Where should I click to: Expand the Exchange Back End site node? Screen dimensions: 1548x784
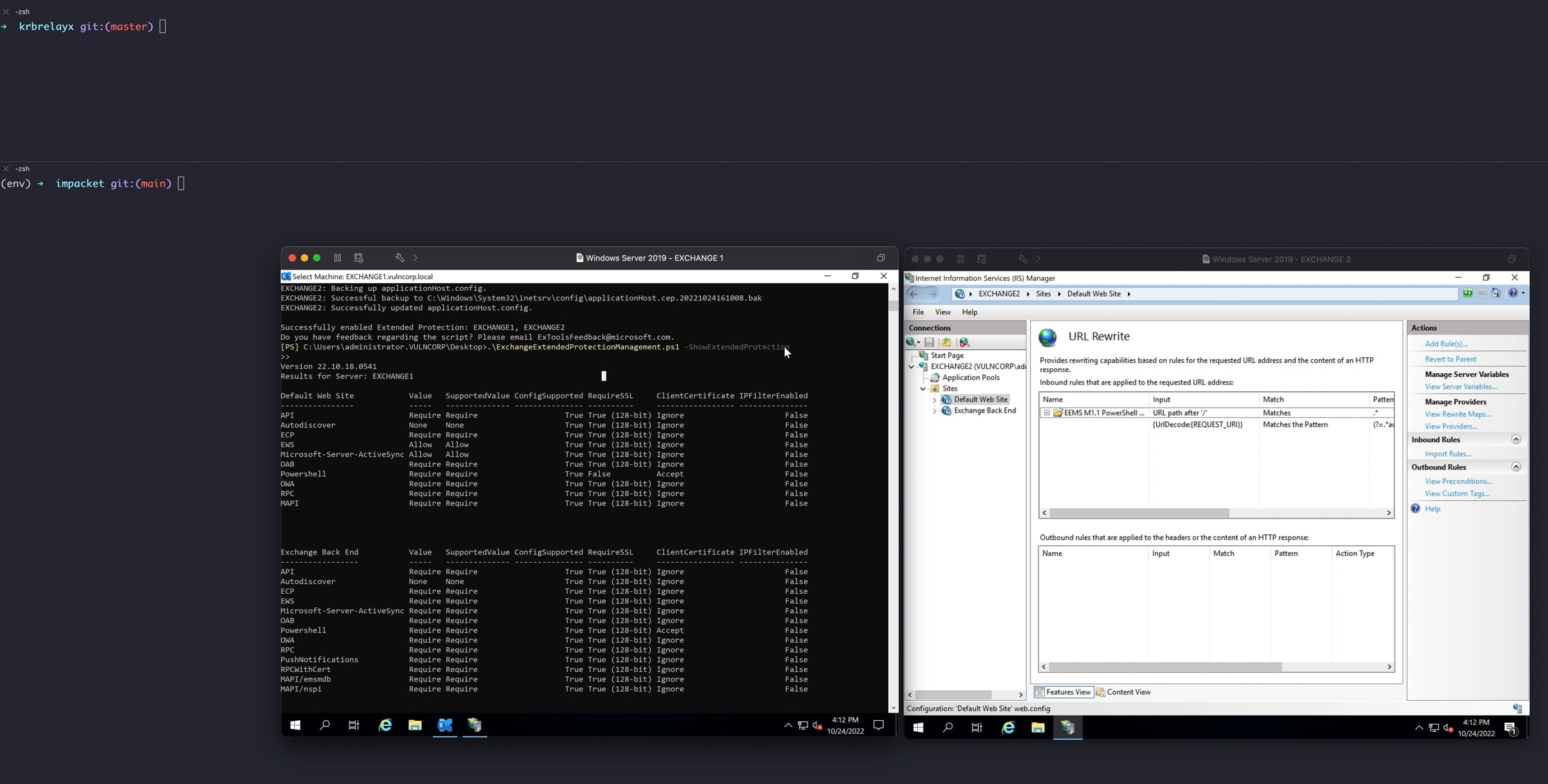(935, 411)
